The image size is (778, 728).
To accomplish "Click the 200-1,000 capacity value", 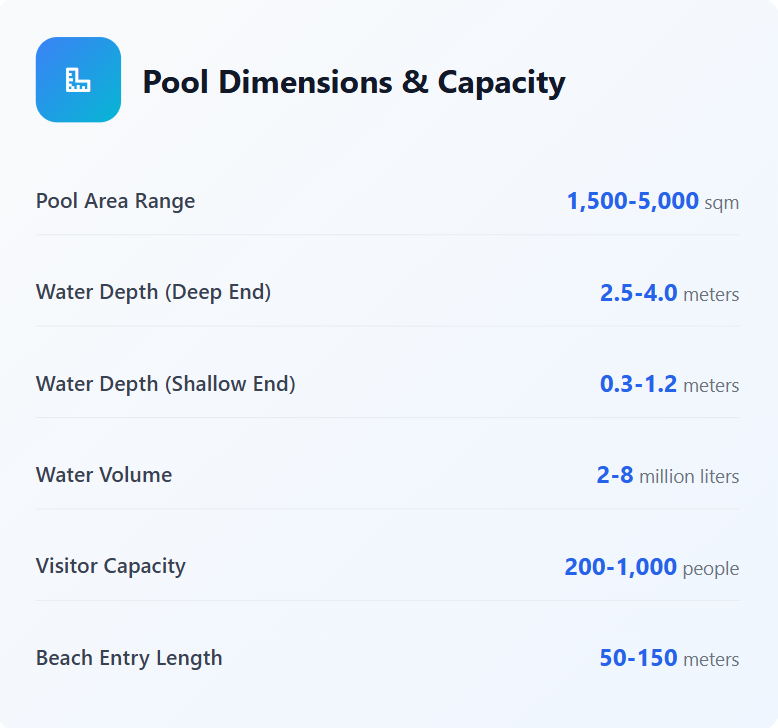I will pos(620,568).
